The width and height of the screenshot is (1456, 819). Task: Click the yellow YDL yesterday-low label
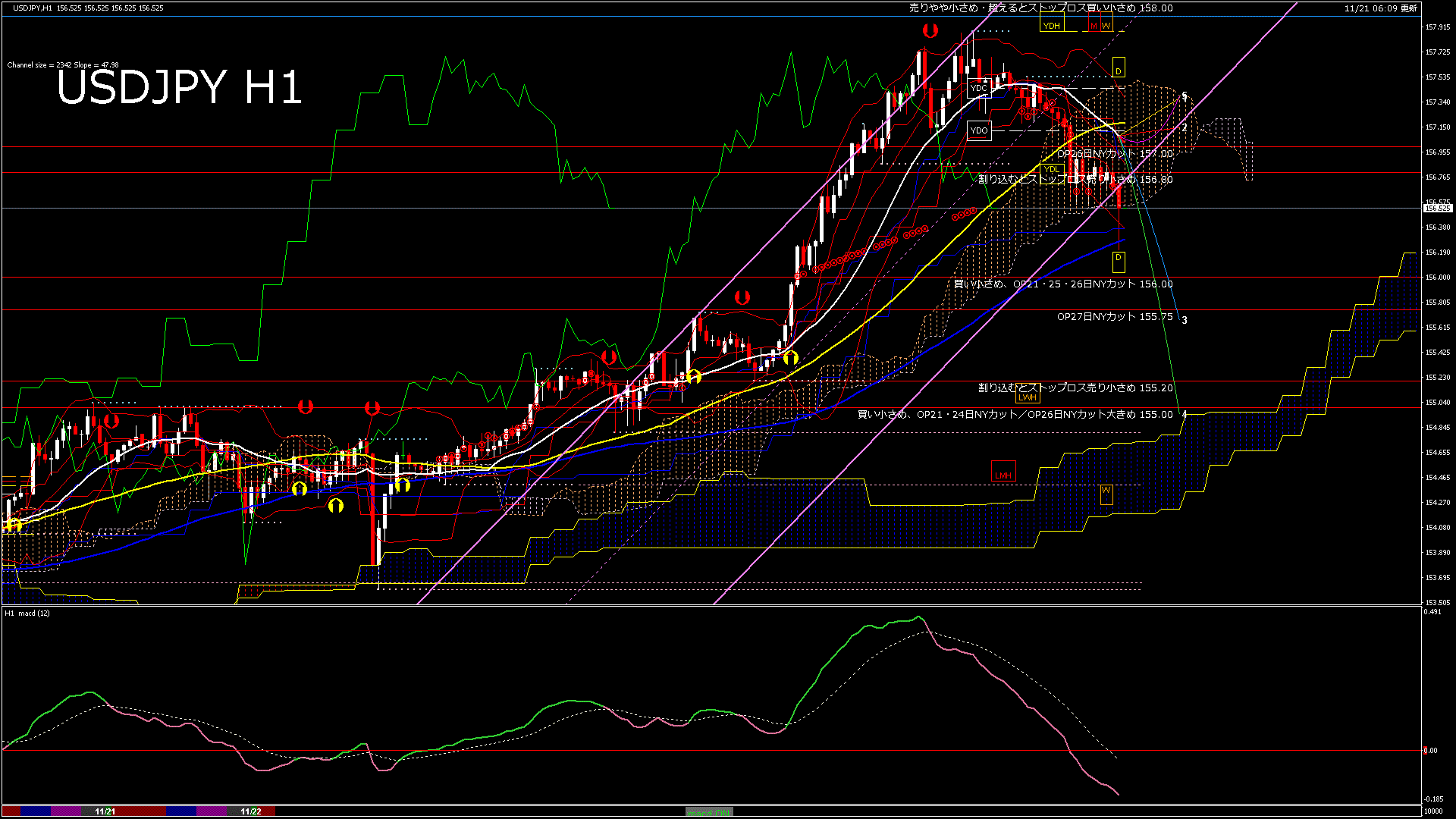point(1051,169)
